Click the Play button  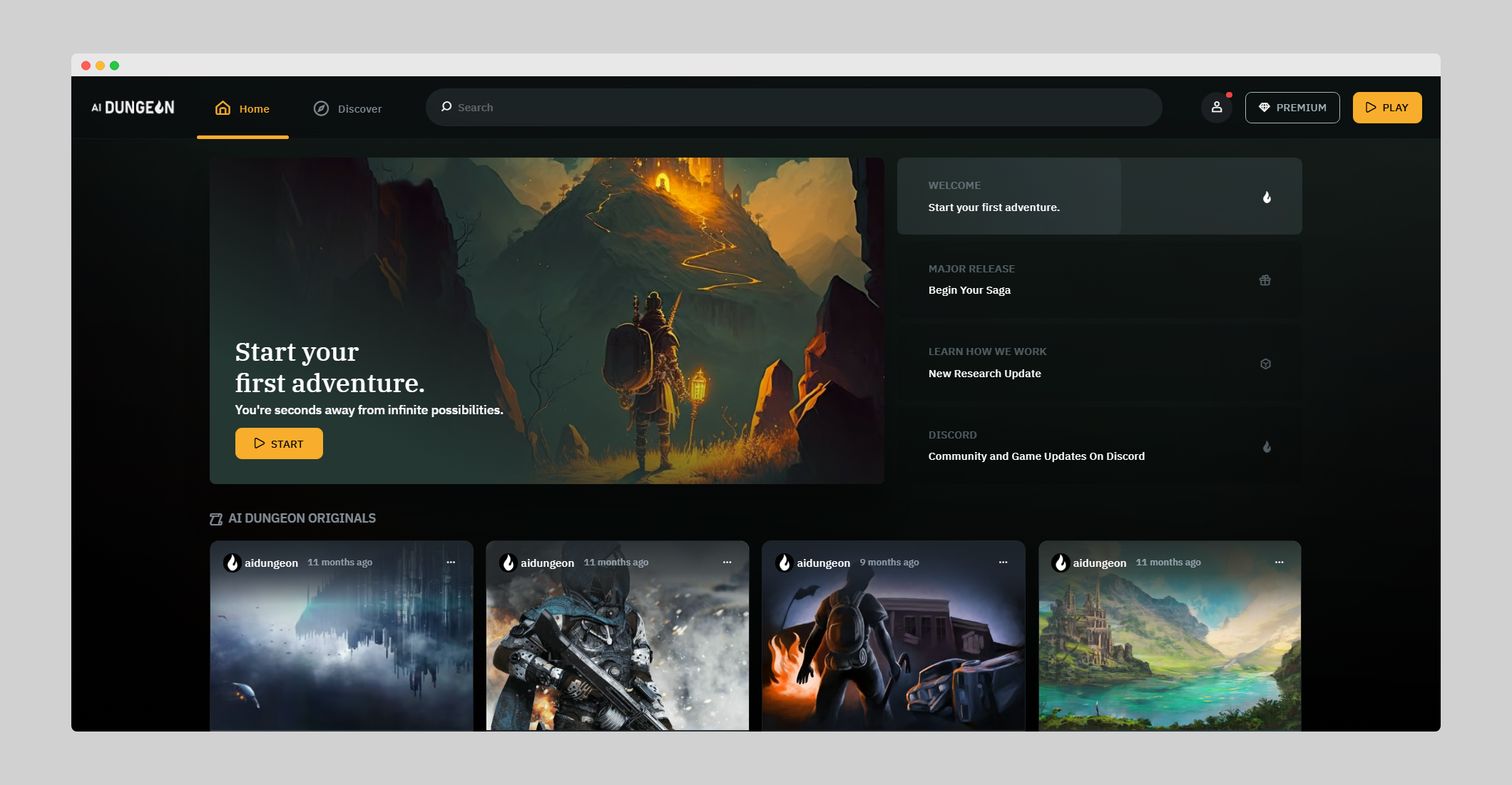pyautogui.click(x=1387, y=108)
